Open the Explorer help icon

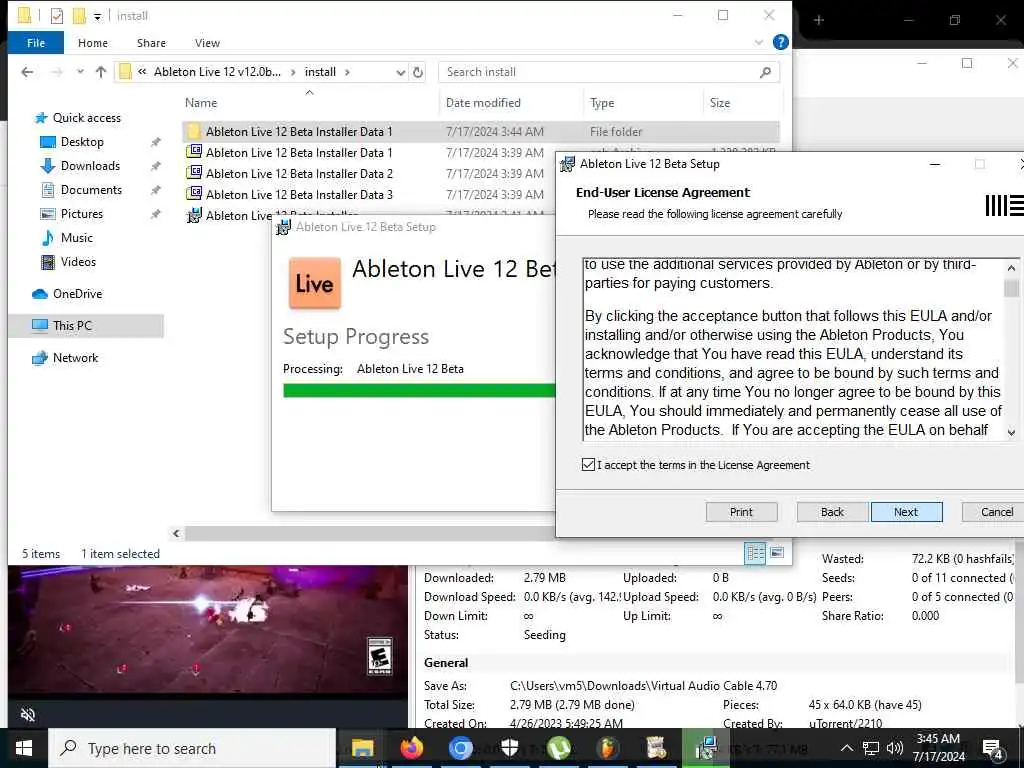coord(780,42)
